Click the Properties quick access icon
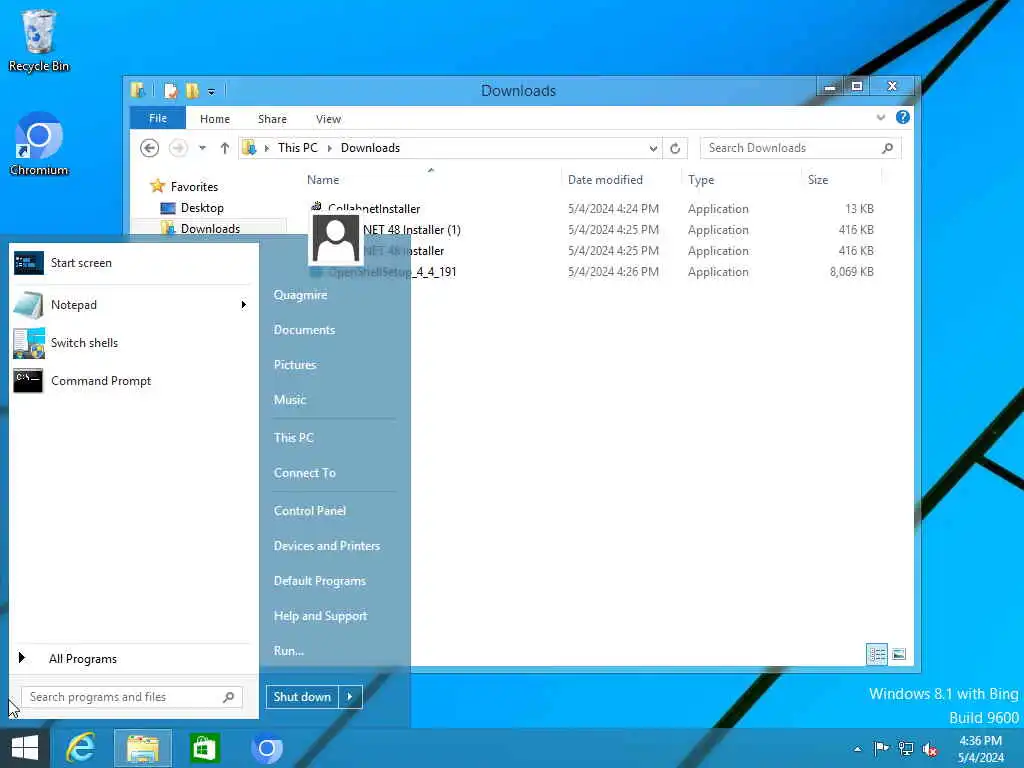This screenshot has width=1024, height=768. coord(170,91)
